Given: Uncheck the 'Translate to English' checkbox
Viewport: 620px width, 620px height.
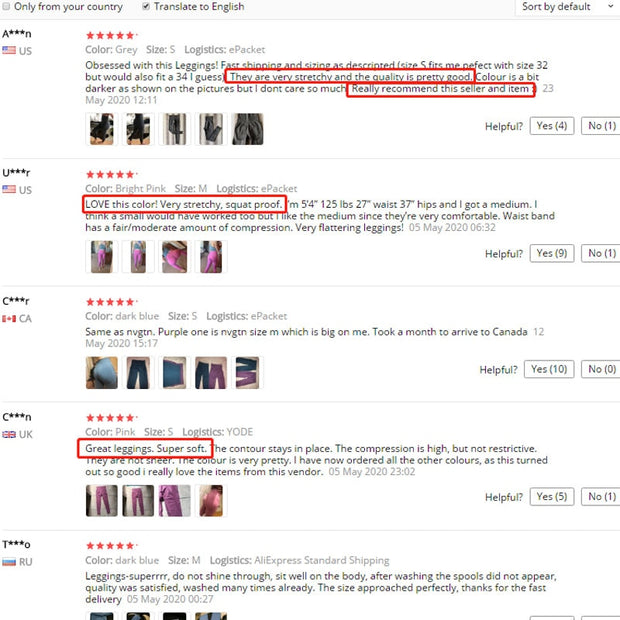Looking at the screenshot, I should tap(146, 6).
